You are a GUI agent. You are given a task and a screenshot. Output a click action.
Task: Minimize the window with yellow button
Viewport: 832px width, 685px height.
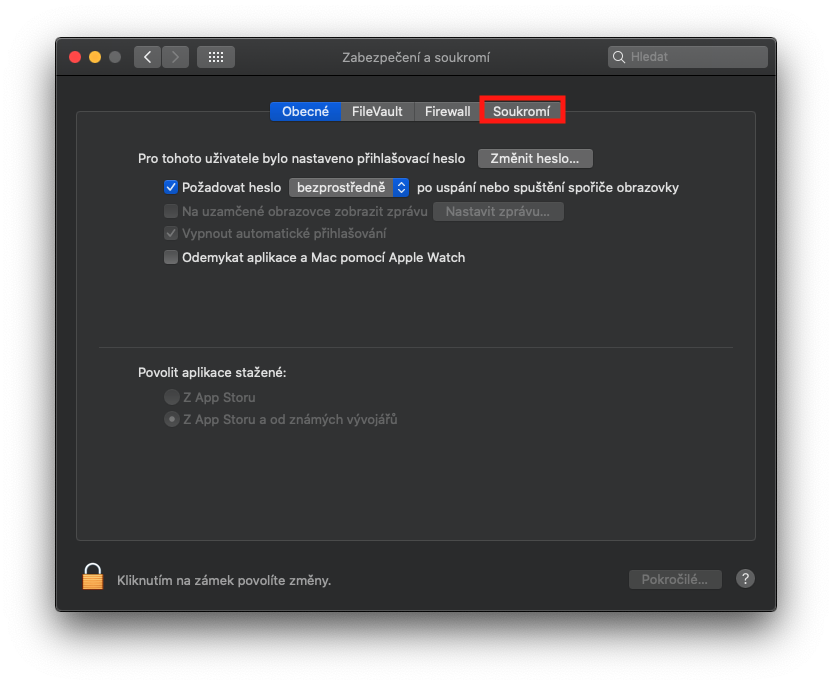[x=95, y=57]
